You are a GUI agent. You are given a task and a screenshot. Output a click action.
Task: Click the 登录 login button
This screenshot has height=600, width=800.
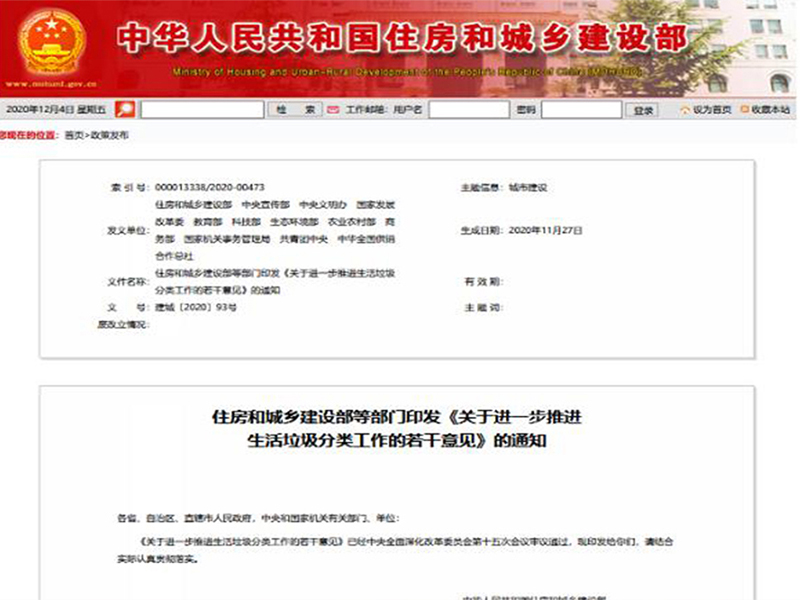coord(642,110)
